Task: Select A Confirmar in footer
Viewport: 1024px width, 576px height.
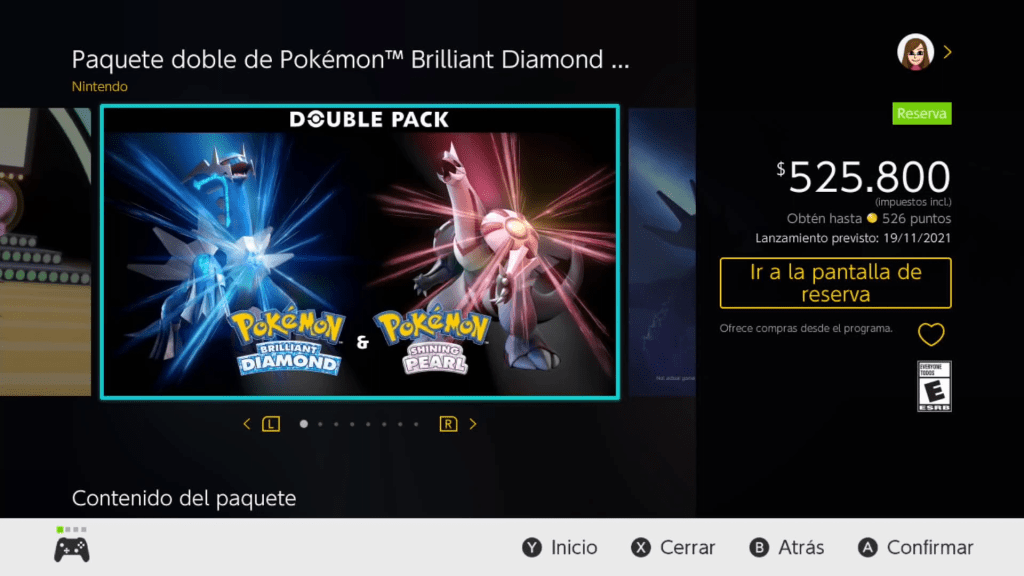Action: tap(915, 547)
